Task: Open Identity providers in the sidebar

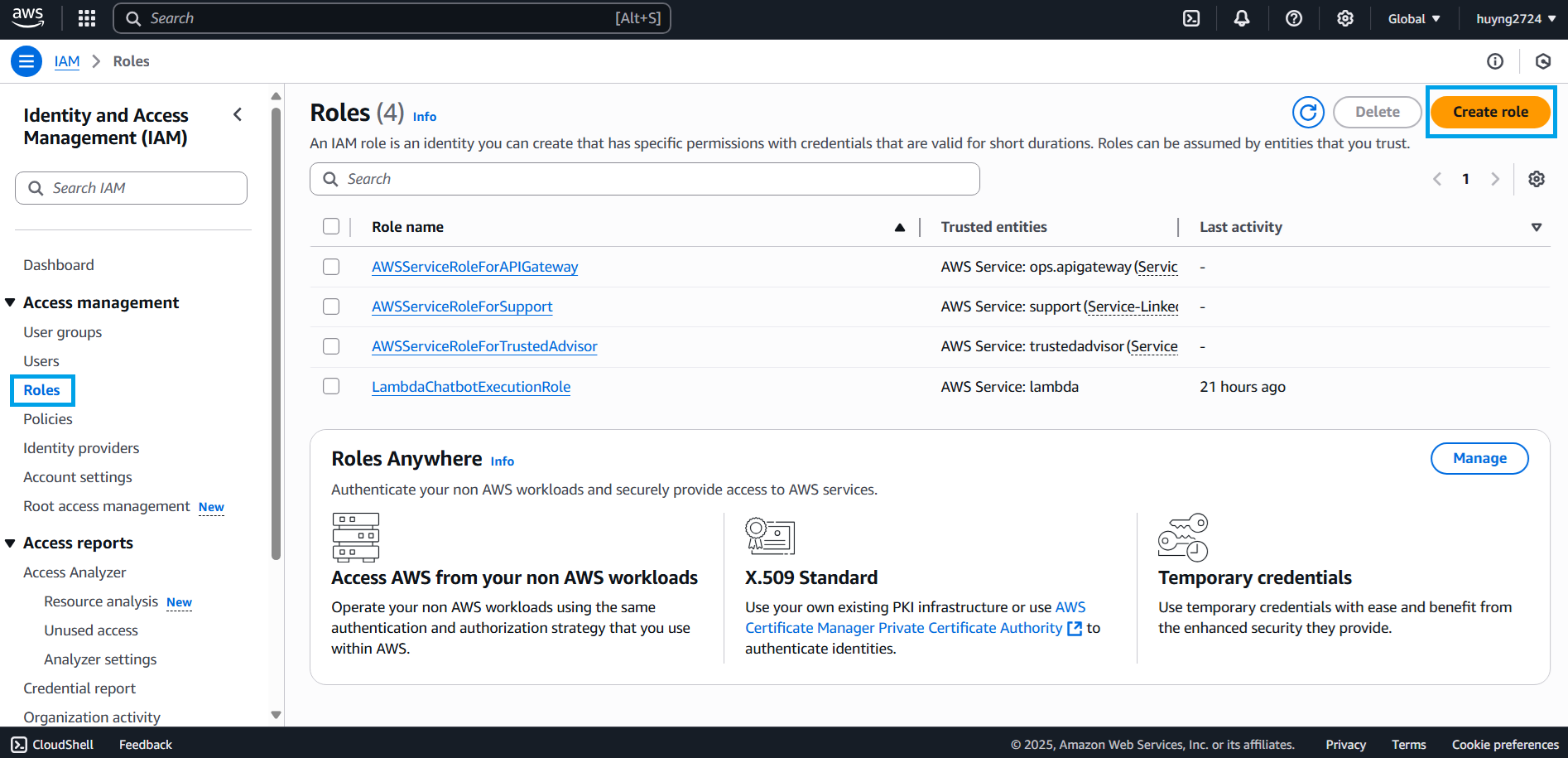Action: click(81, 448)
